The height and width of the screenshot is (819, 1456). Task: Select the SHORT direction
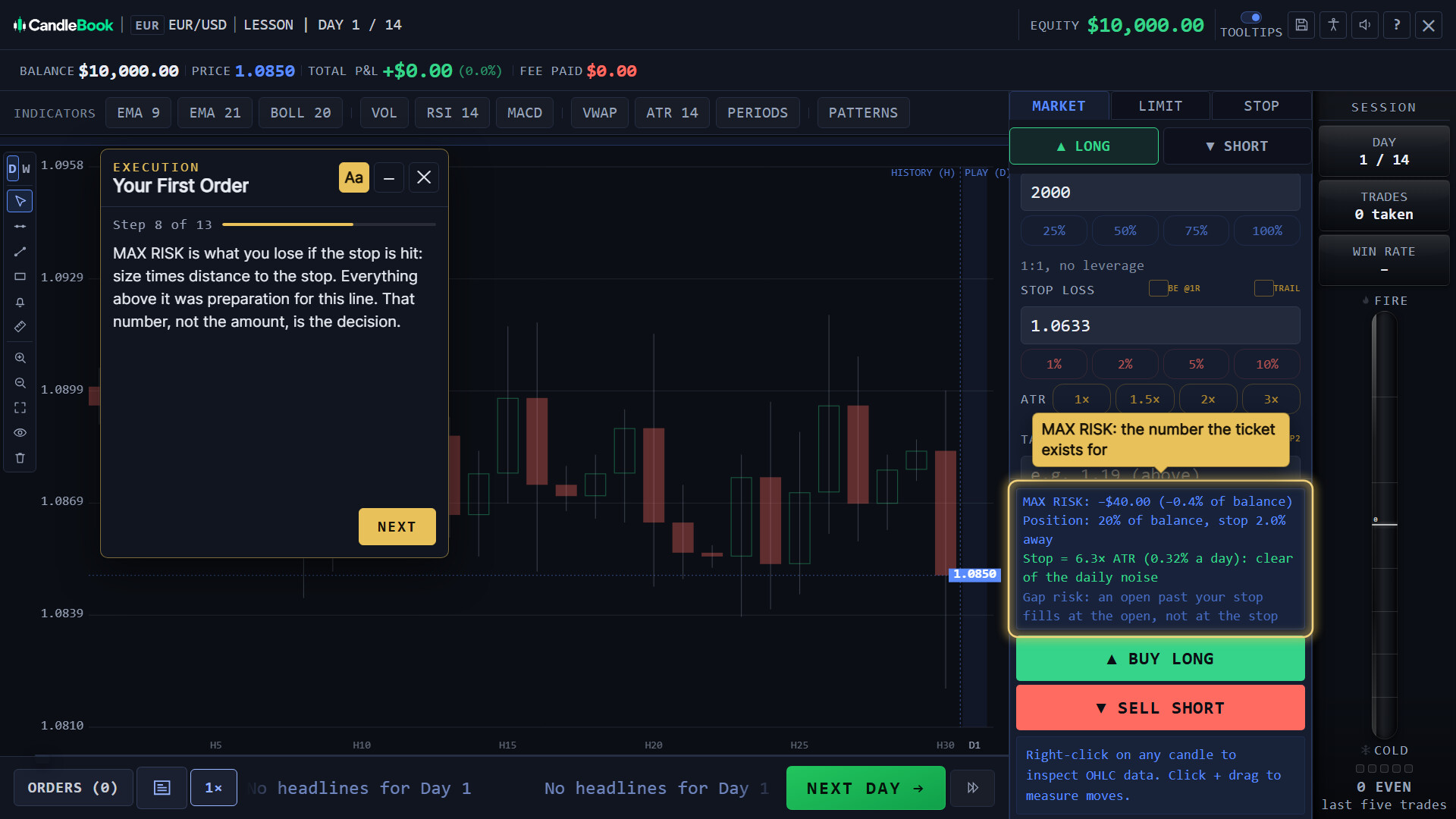[1238, 146]
